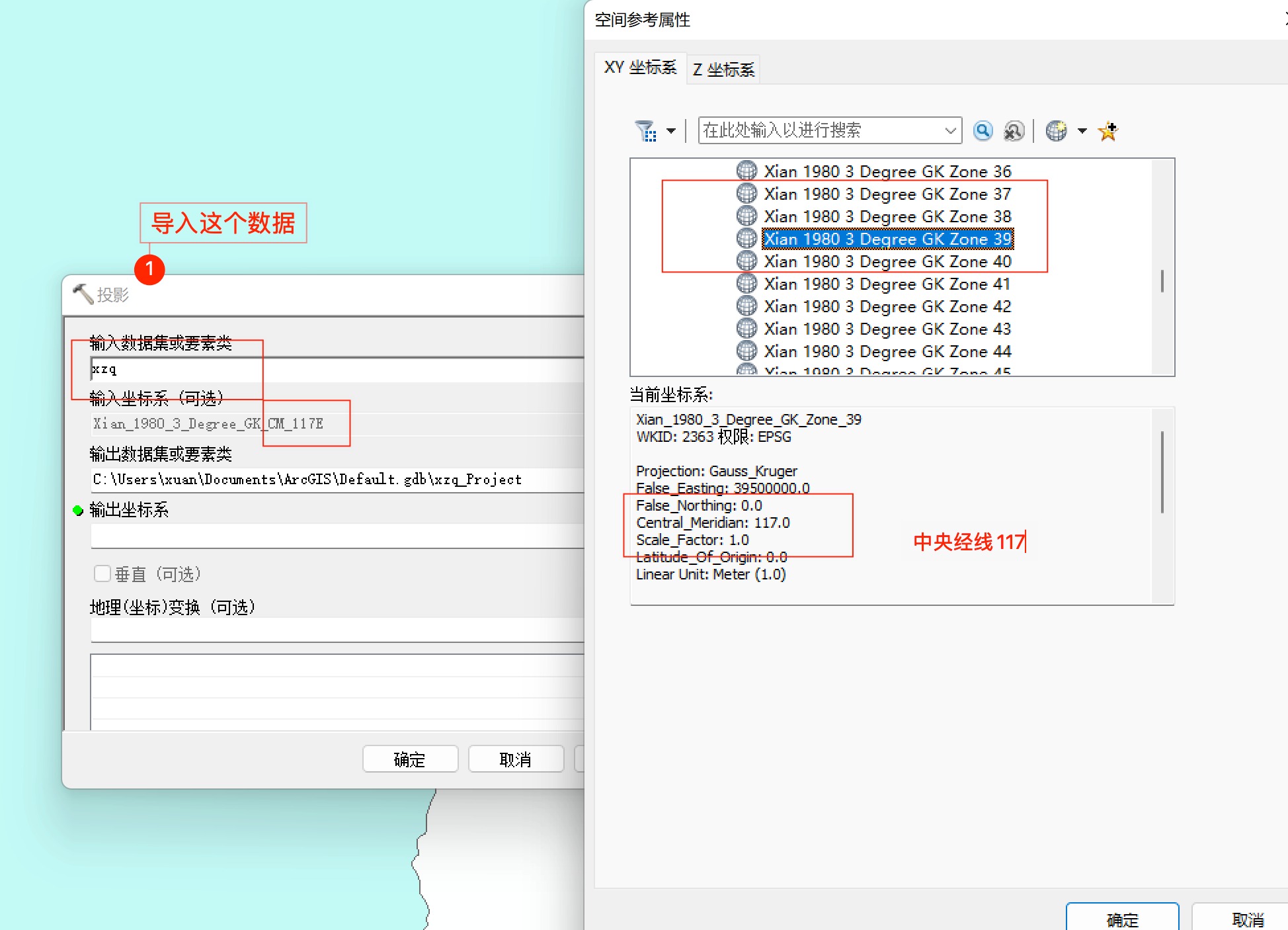Click 取消 in the Project tool dialog
1288x930 pixels.
pyautogui.click(x=516, y=759)
